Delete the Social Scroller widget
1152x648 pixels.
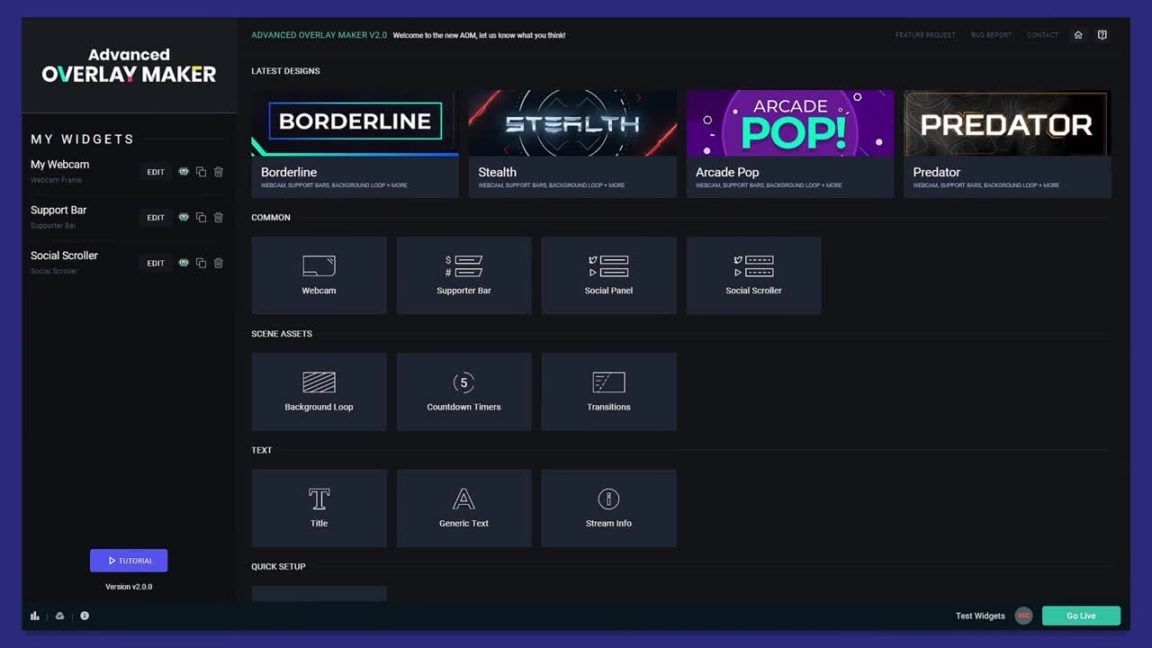coord(218,262)
